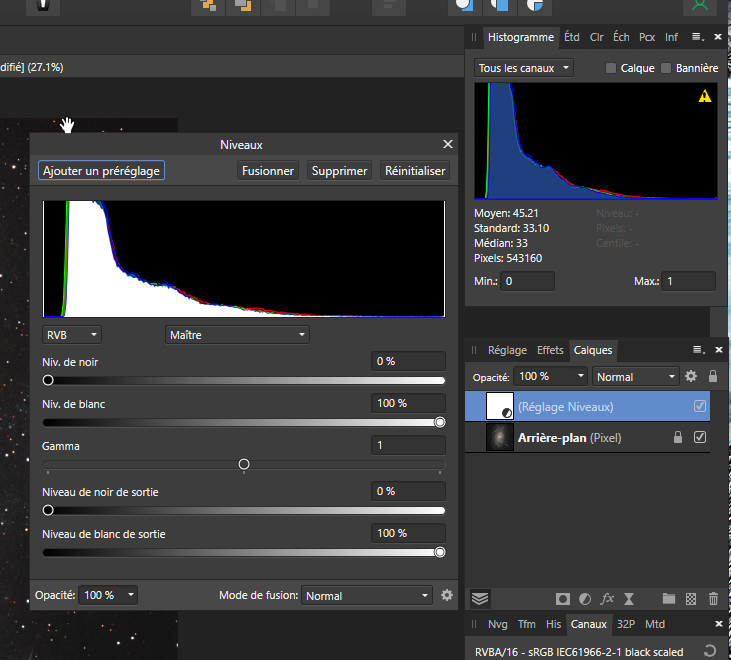Close the Canaux panel group
Image resolution: width=731 pixels, height=660 pixels.
point(718,624)
